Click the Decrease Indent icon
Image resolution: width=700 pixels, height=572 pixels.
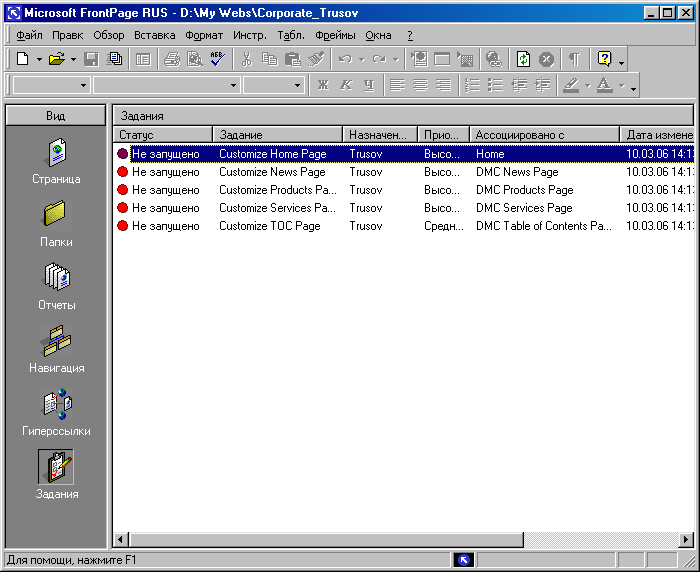tap(519, 85)
